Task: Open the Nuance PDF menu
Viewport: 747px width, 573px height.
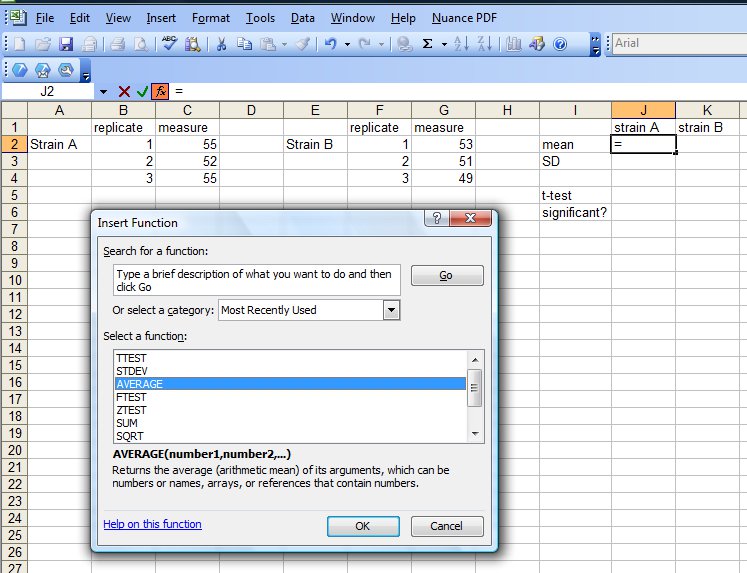Action: pyautogui.click(x=464, y=18)
